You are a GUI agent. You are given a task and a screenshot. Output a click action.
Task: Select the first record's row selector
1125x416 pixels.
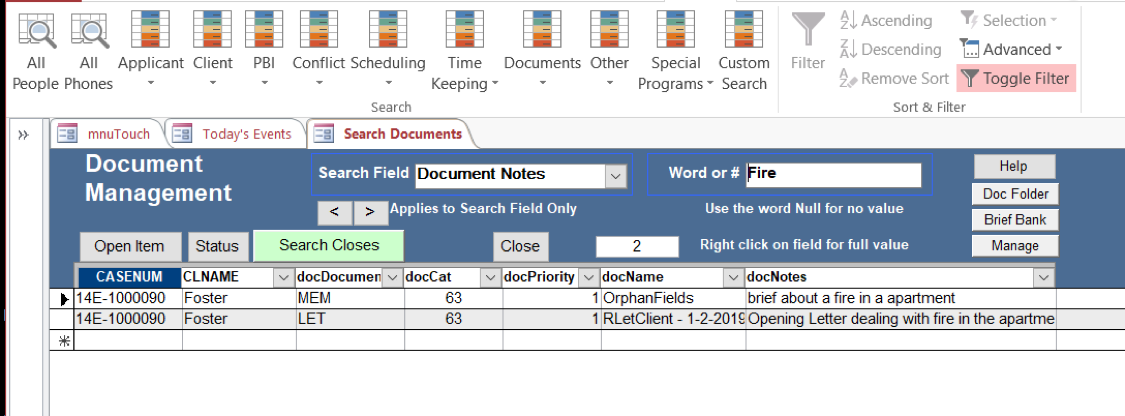pyautogui.click(x=64, y=298)
